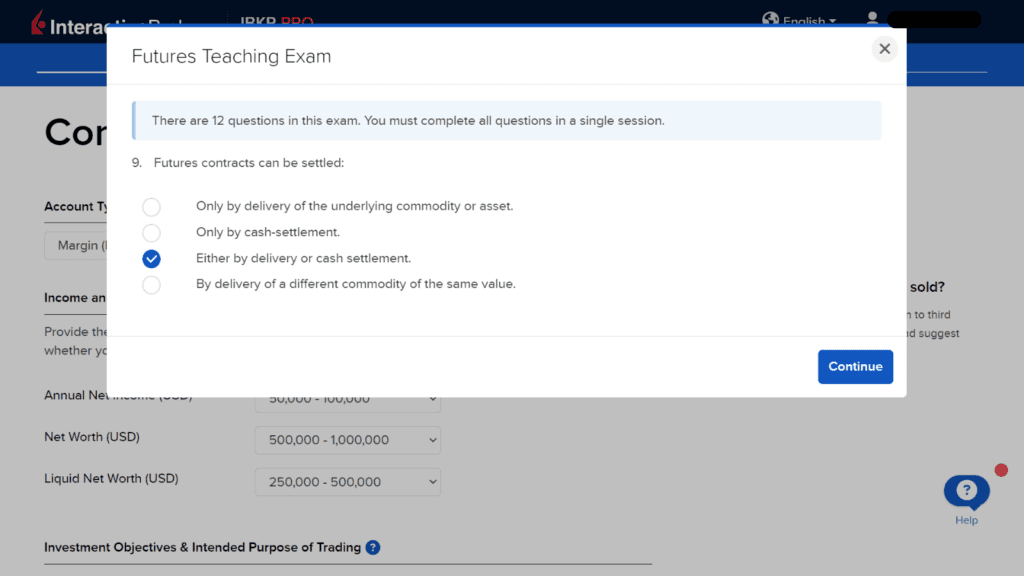Reselect 'Either by delivery or cash settlement'
Screen dimensions: 1024x576
pos(151,258)
